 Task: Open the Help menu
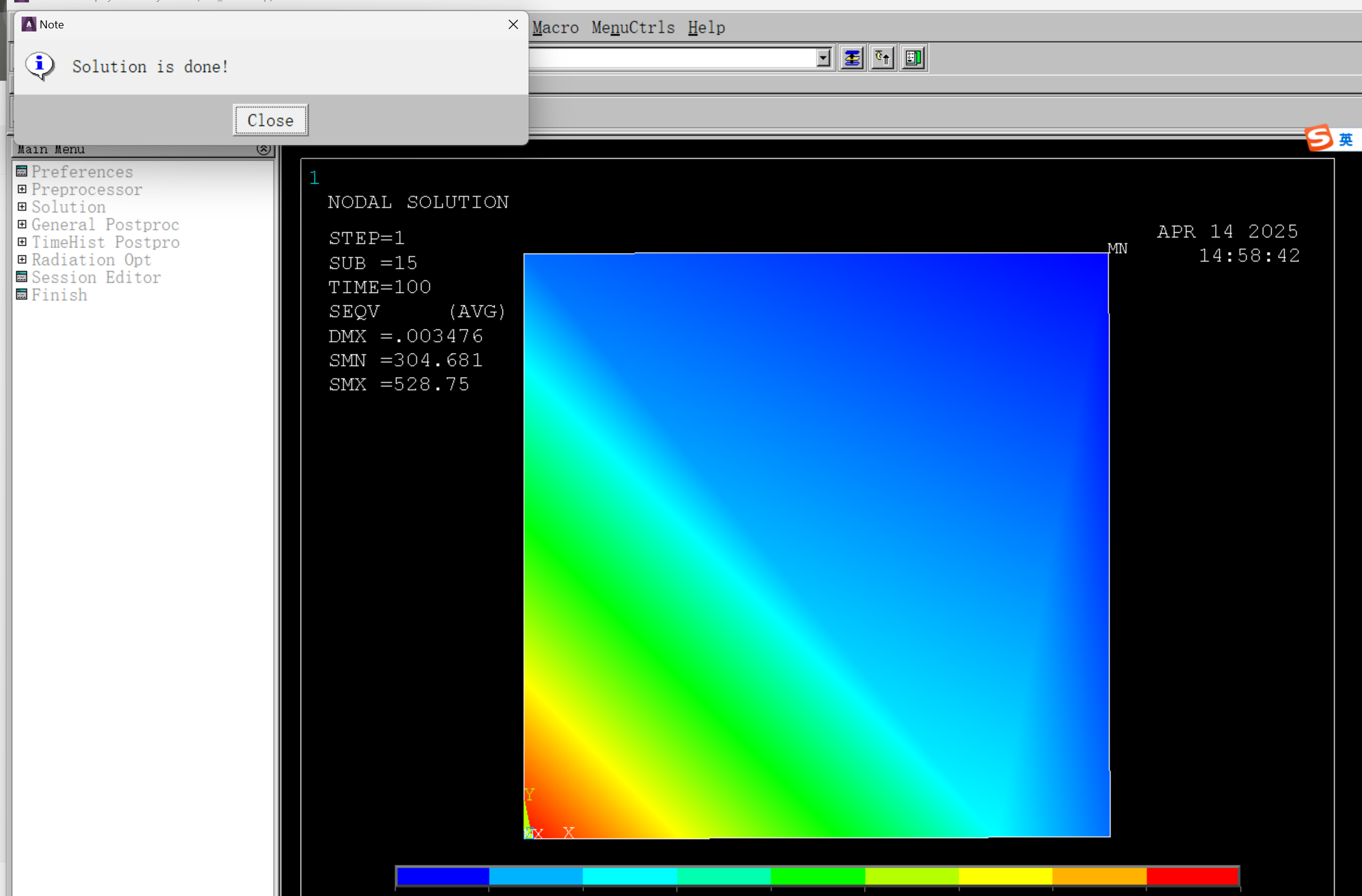click(706, 27)
